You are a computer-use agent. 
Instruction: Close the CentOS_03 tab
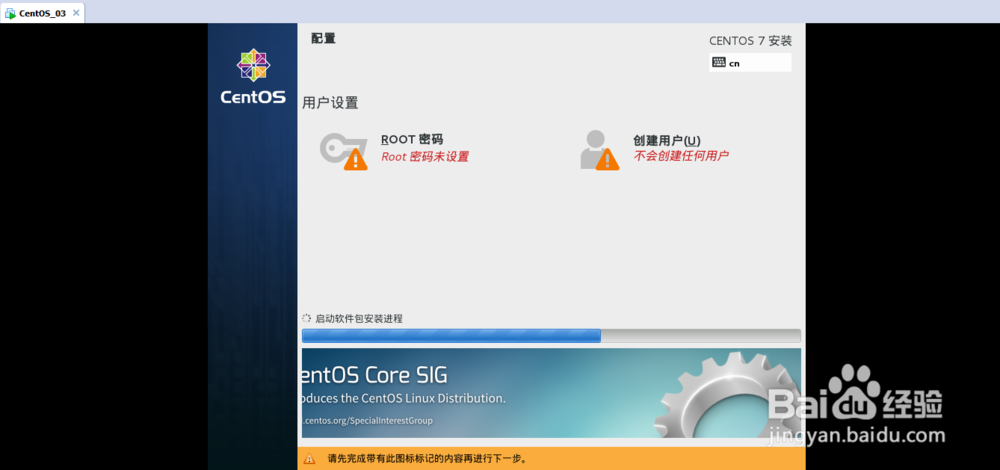[77, 13]
